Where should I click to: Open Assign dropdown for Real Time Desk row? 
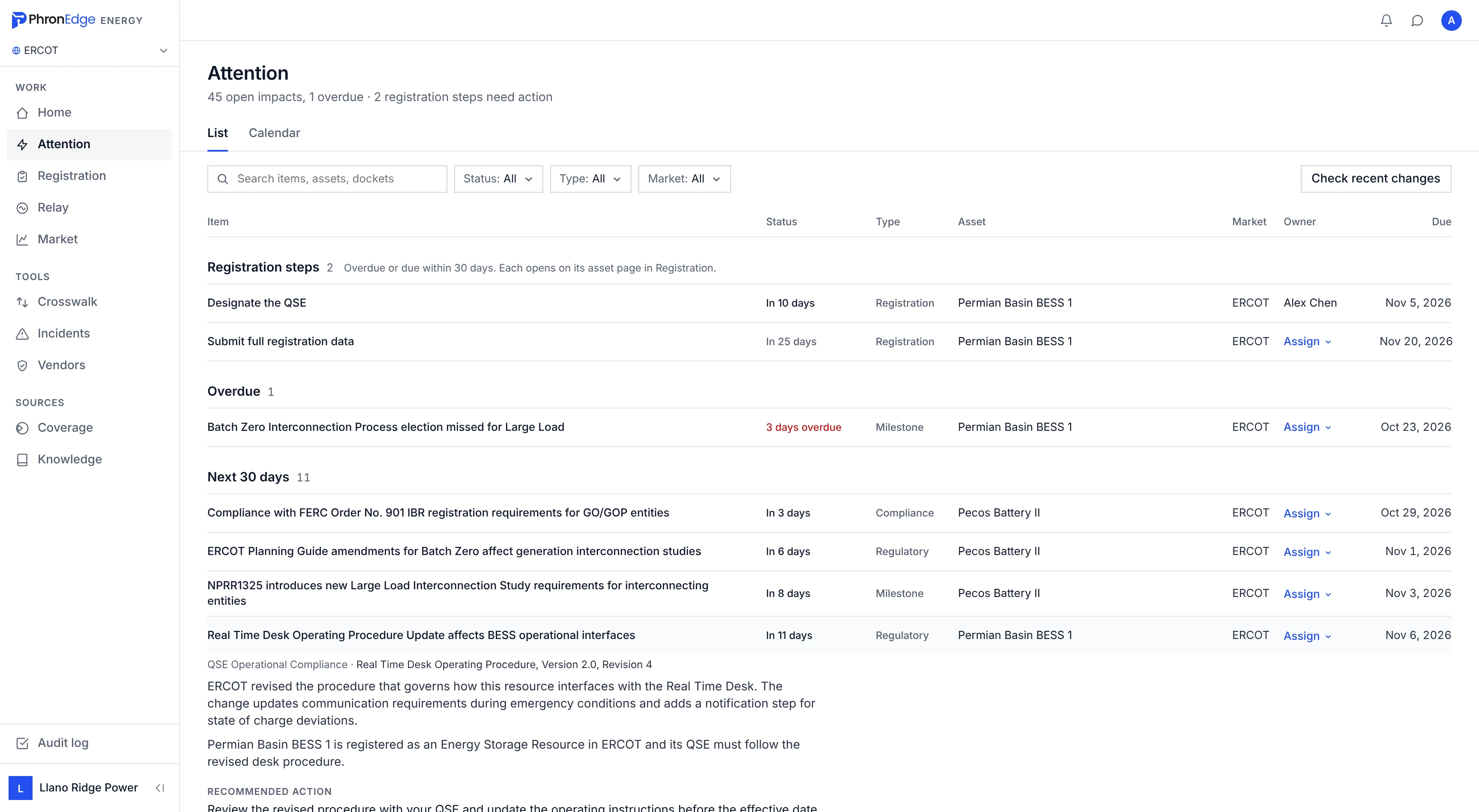pos(1307,636)
